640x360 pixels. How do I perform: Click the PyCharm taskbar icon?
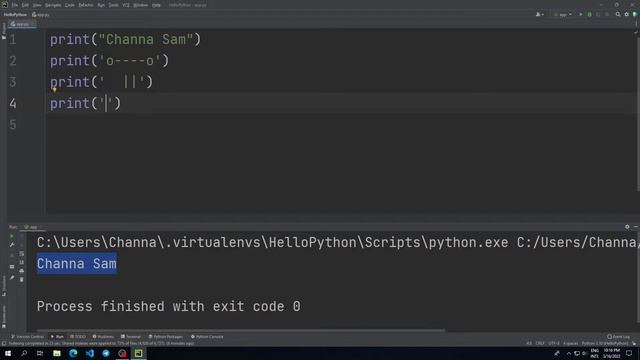139,353
